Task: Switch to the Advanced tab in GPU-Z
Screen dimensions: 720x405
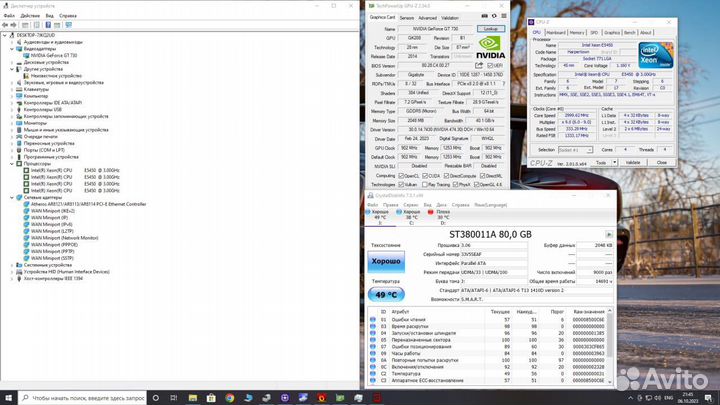Action: [x=427, y=18]
